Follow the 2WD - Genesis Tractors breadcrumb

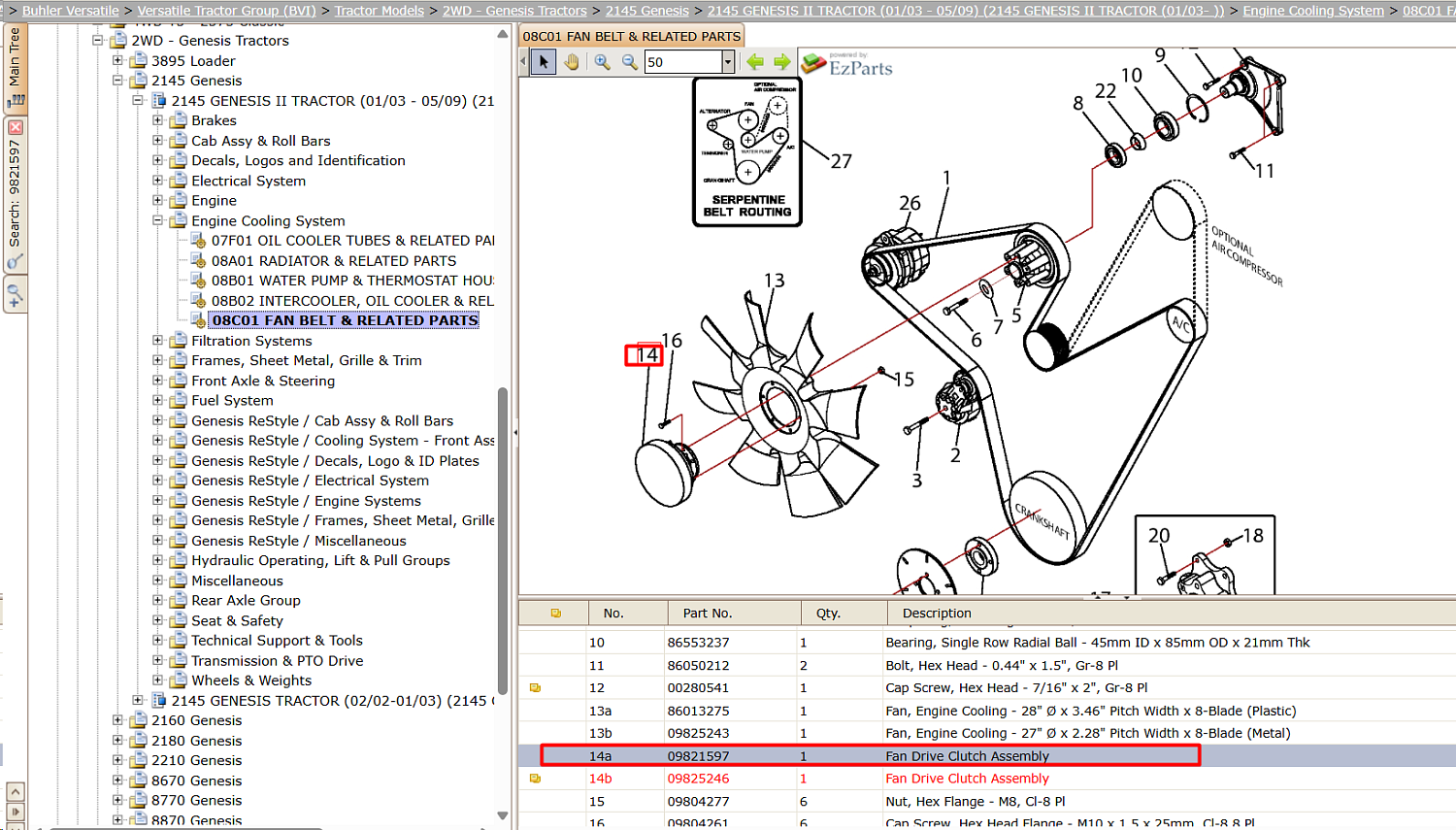[514, 11]
